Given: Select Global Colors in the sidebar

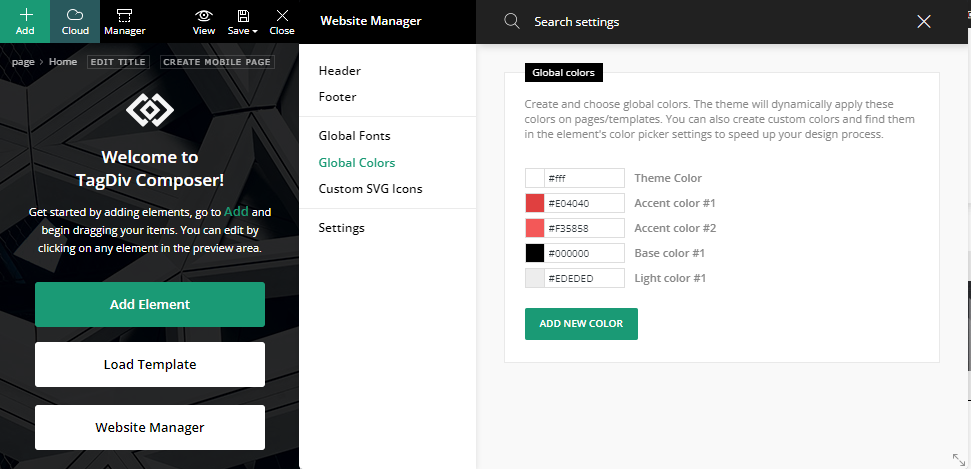Looking at the screenshot, I should point(357,163).
